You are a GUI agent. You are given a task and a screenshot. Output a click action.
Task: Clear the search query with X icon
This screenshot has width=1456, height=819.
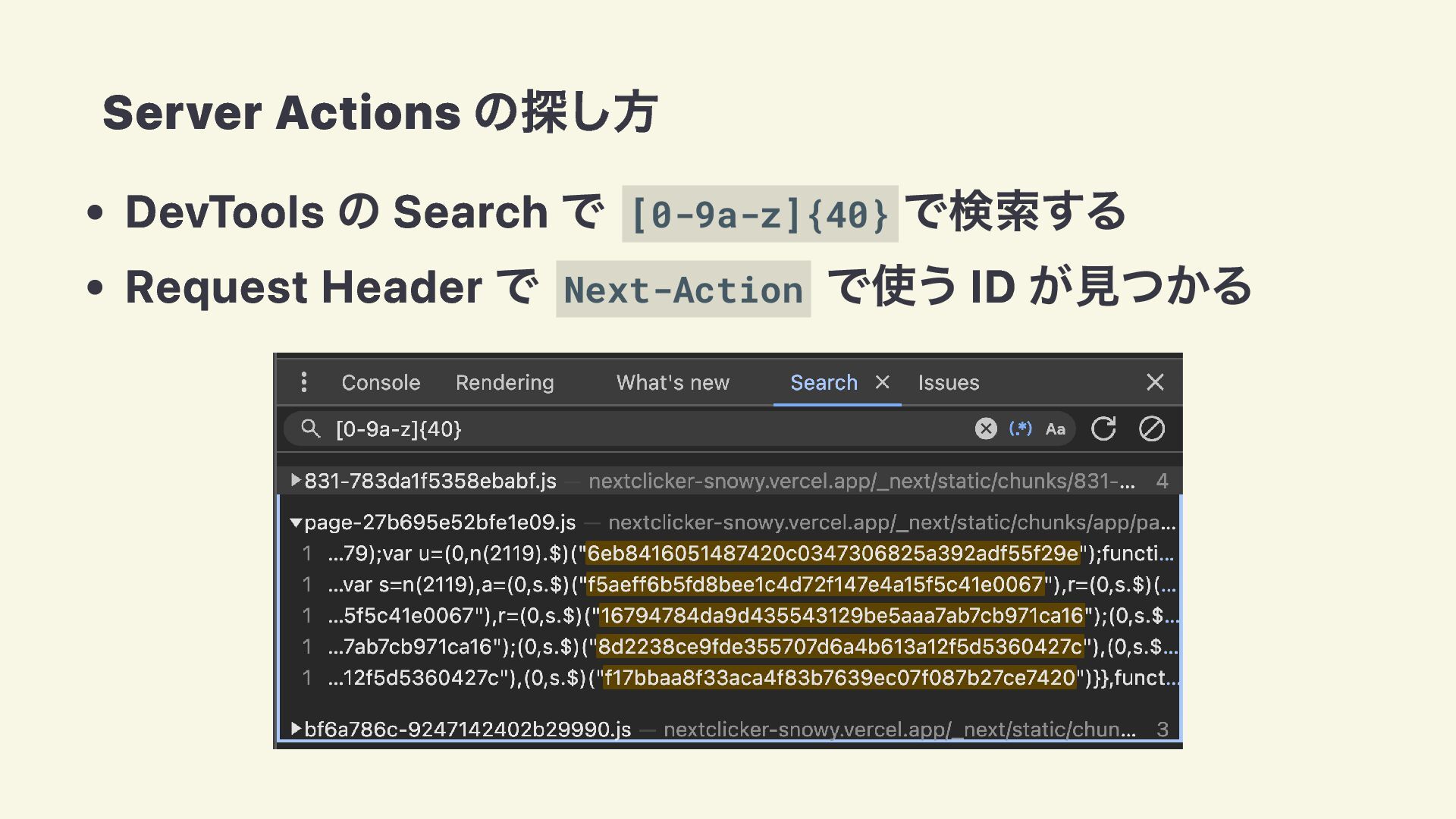(x=985, y=429)
